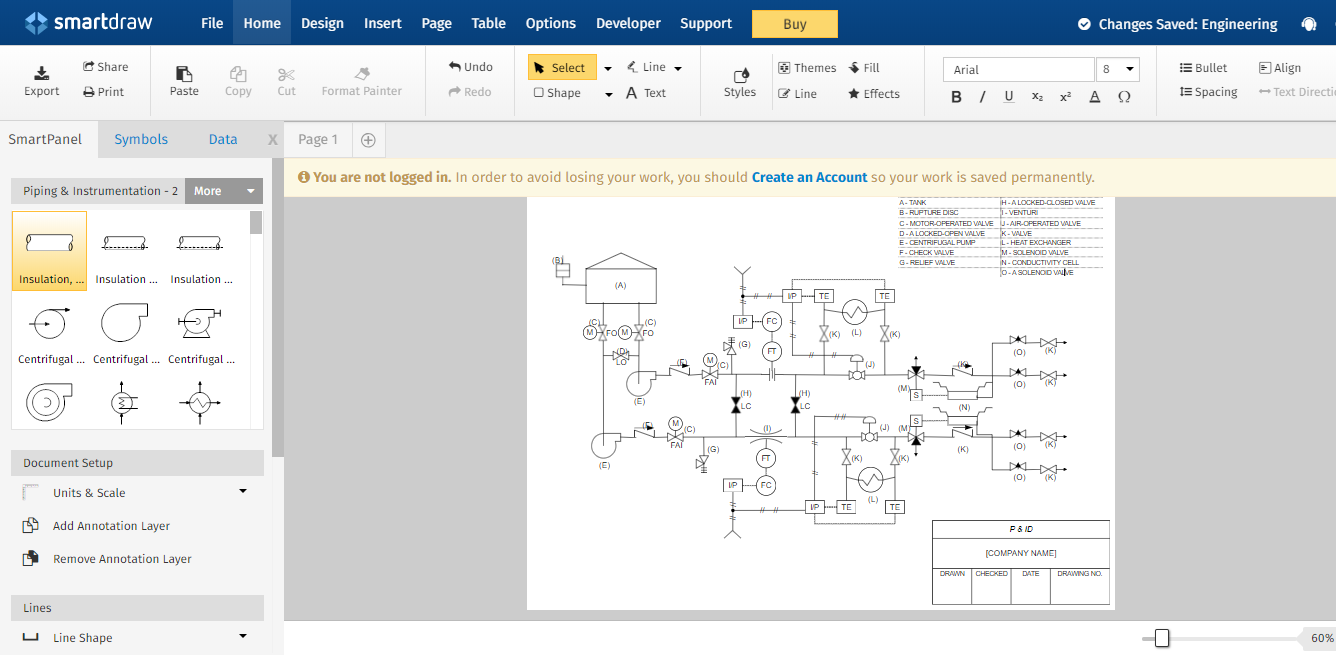The width and height of the screenshot is (1336, 655).
Task: Open the Insert tab
Action: pyautogui.click(x=383, y=23)
